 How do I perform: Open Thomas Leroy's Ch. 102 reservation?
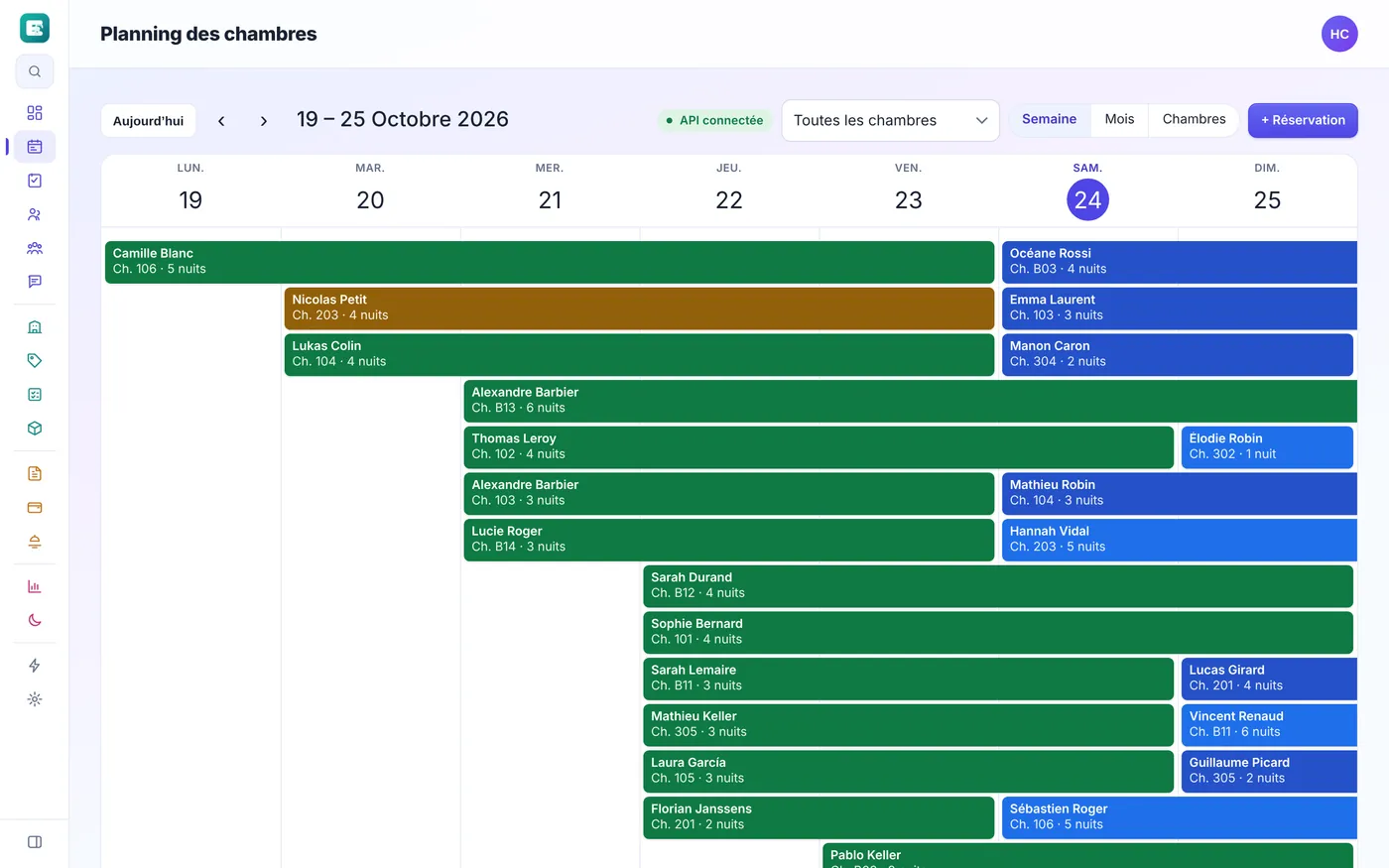819,447
